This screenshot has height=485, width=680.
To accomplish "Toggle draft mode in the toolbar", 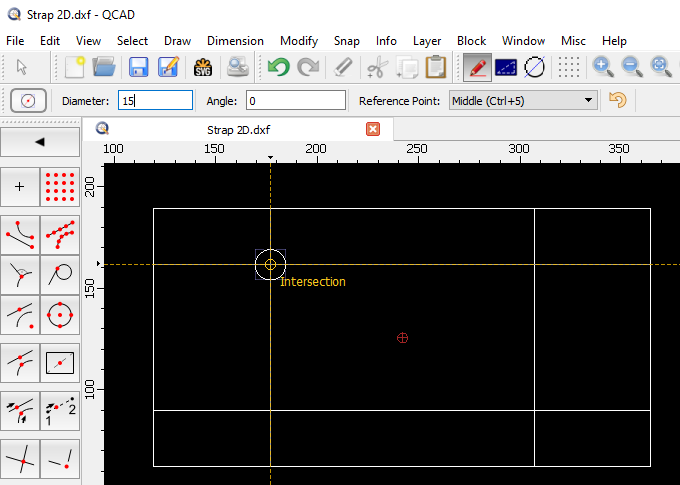I will coord(535,67).
